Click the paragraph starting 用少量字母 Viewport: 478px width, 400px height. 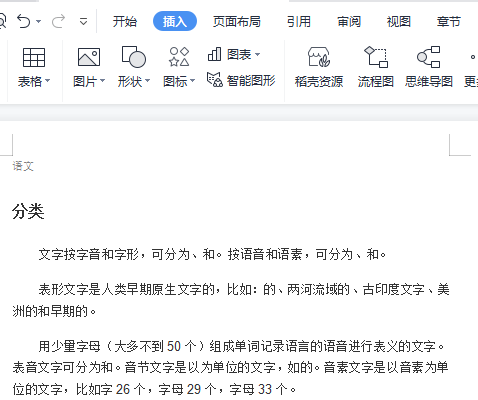point(231,368)
